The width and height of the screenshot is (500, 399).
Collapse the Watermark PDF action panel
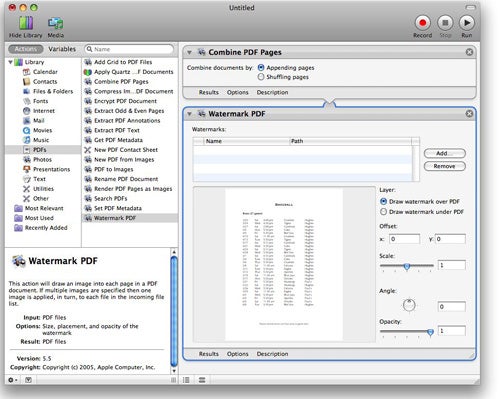tap(189, 114)
